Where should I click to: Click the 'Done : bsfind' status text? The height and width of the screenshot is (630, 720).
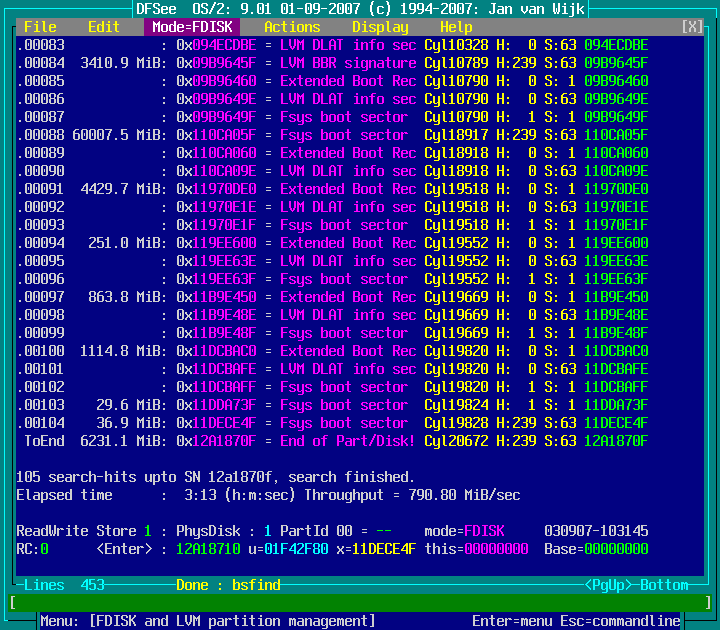pos(226,585)
